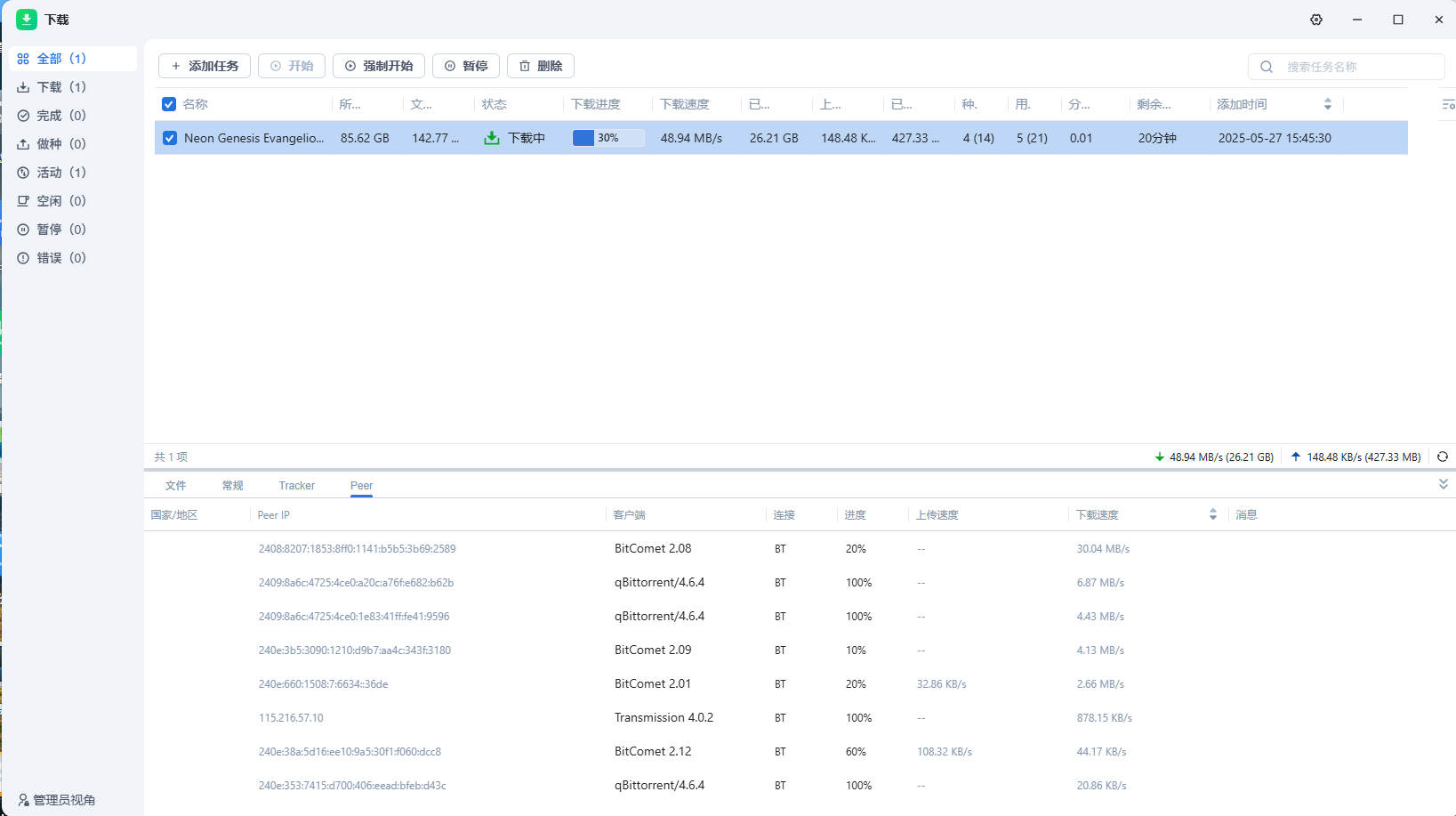
Task: Toggle the select-all checkbox in the header
Action: coord(169,104)
